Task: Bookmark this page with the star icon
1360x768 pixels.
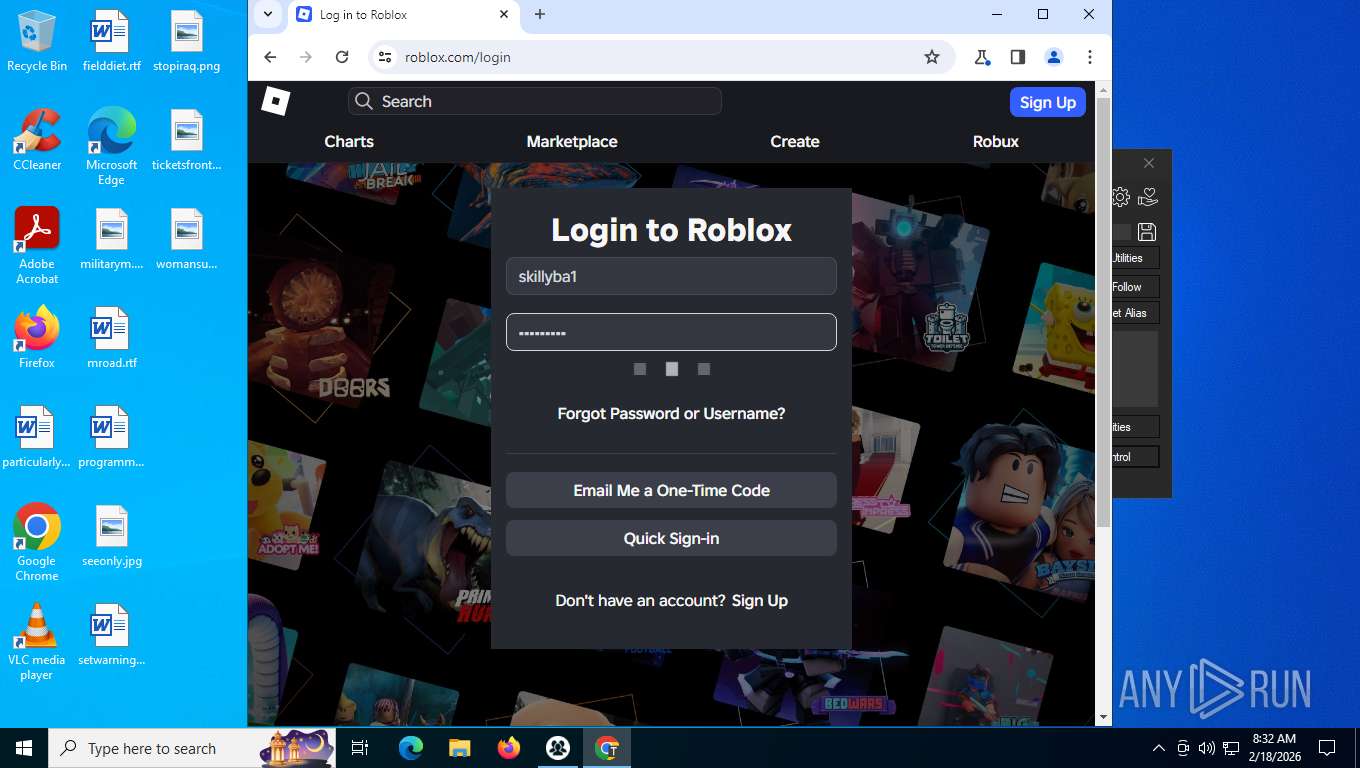Action: tap(932, 57)
